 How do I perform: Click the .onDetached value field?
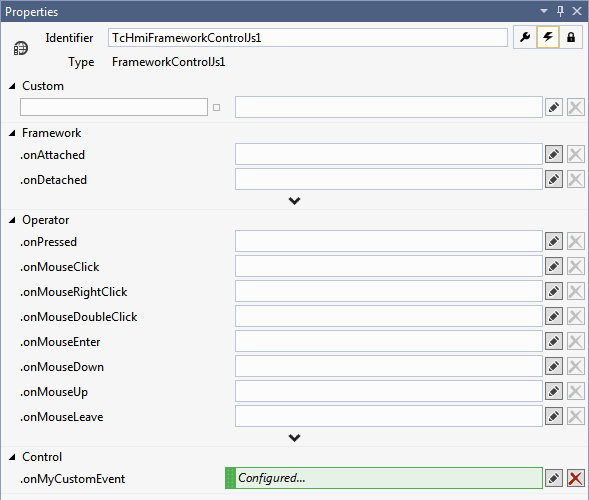(389, 179)
